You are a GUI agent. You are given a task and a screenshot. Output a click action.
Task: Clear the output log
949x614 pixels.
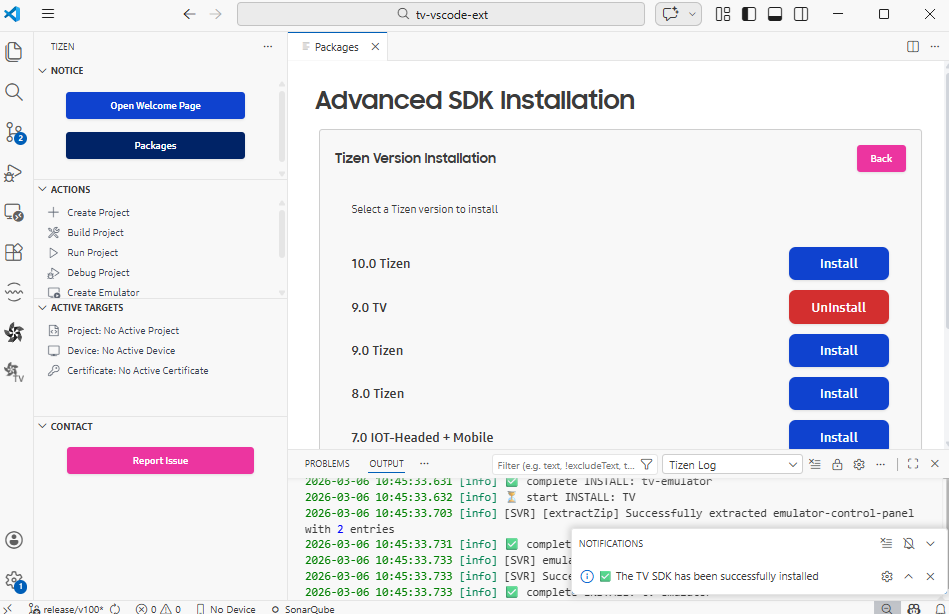(815, 464)
